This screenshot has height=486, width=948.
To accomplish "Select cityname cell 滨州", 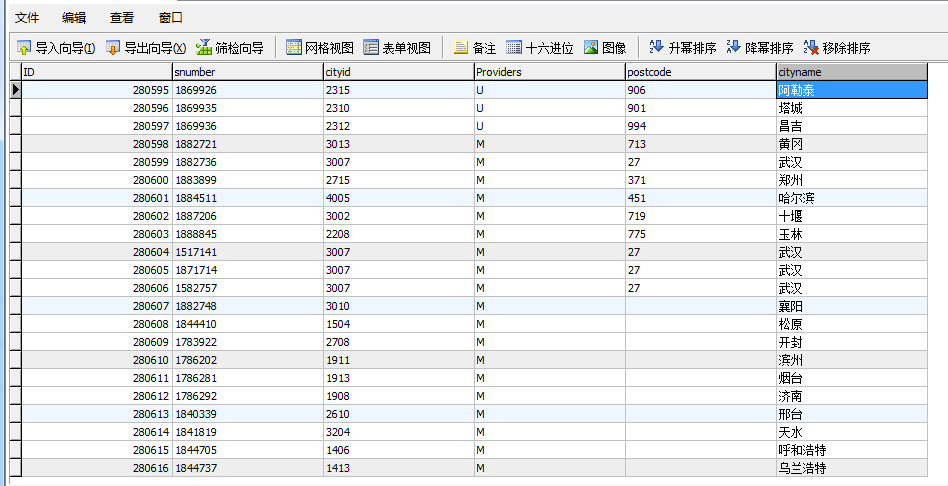I will (852, 360).
